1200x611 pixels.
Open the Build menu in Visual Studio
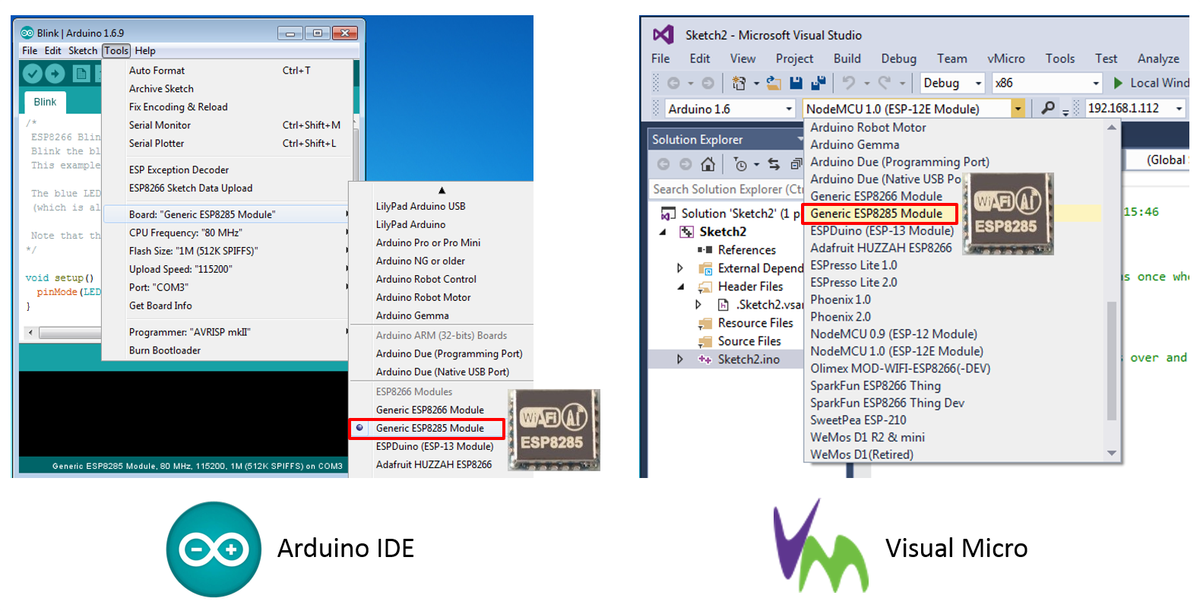pos(847,59)
